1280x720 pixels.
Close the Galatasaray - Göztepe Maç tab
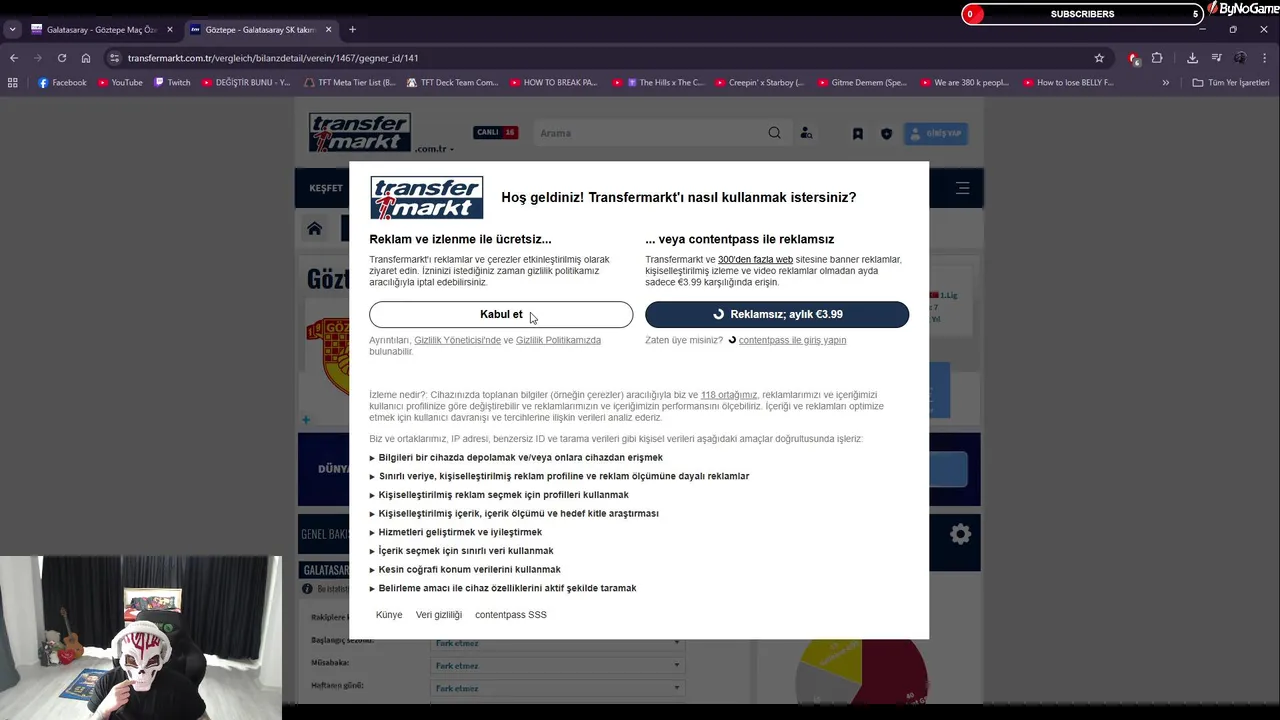click(x=169, y=30)
